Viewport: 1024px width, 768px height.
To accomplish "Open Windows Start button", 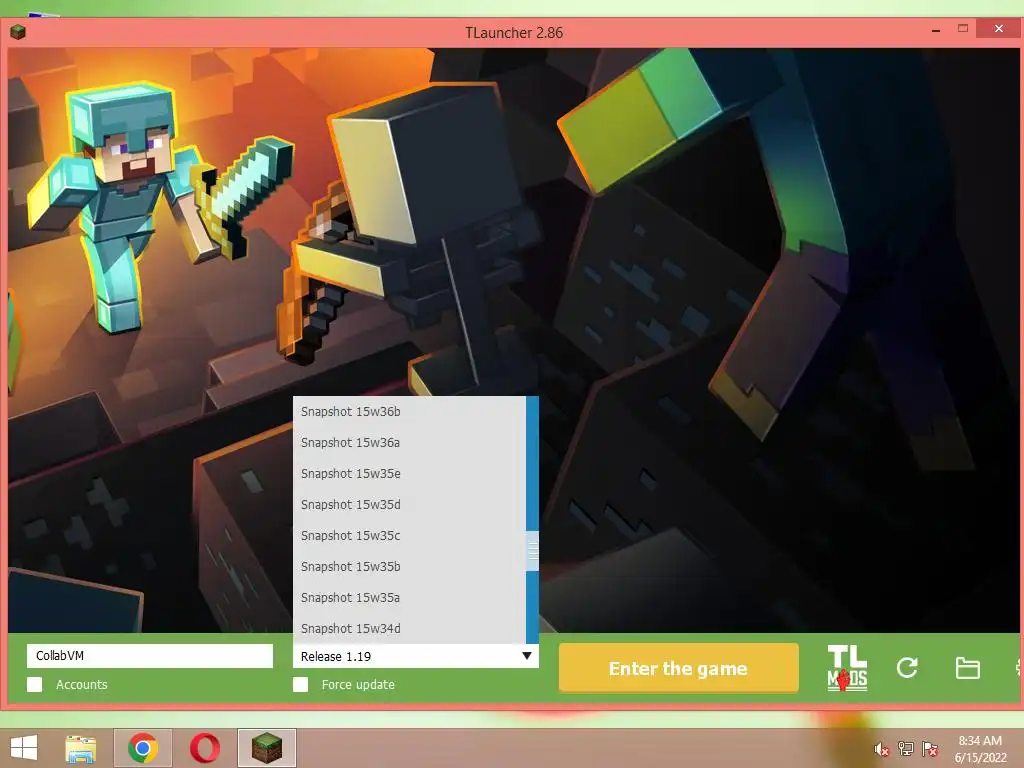I will (x=24, y=748).
